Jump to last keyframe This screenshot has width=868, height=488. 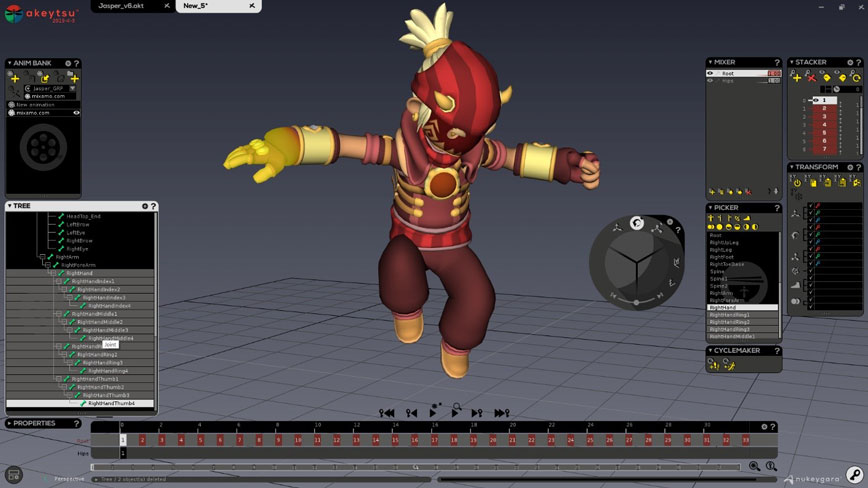[502, 413]
